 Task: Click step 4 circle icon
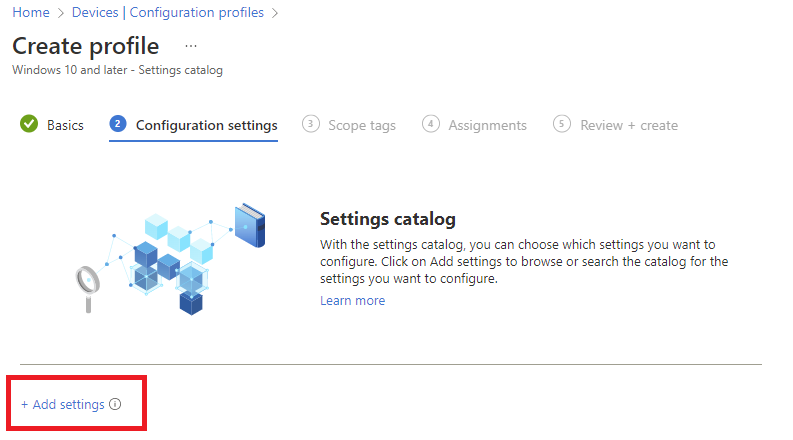tap(430, 124)
